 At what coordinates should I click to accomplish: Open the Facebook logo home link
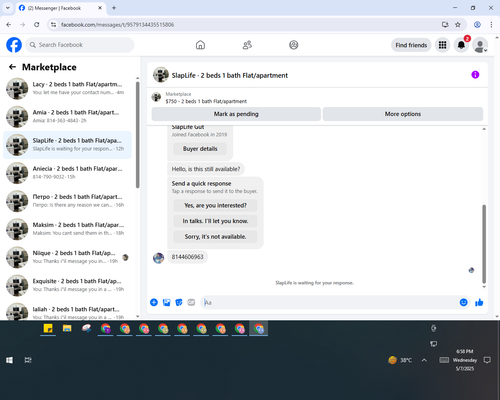[14, 45]
